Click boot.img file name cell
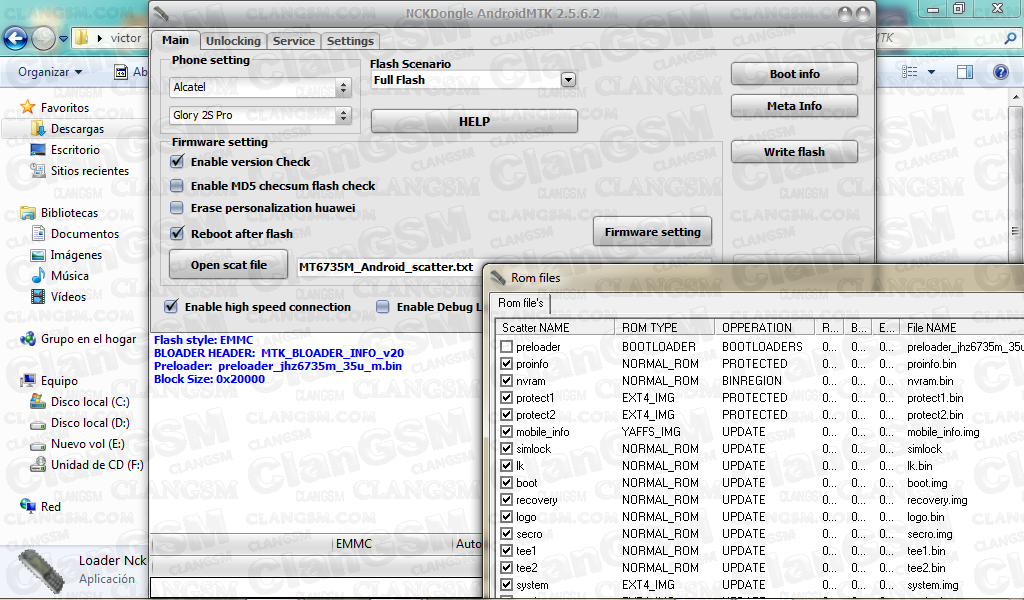Viewport: 1024px width, 600px height. 927,482
